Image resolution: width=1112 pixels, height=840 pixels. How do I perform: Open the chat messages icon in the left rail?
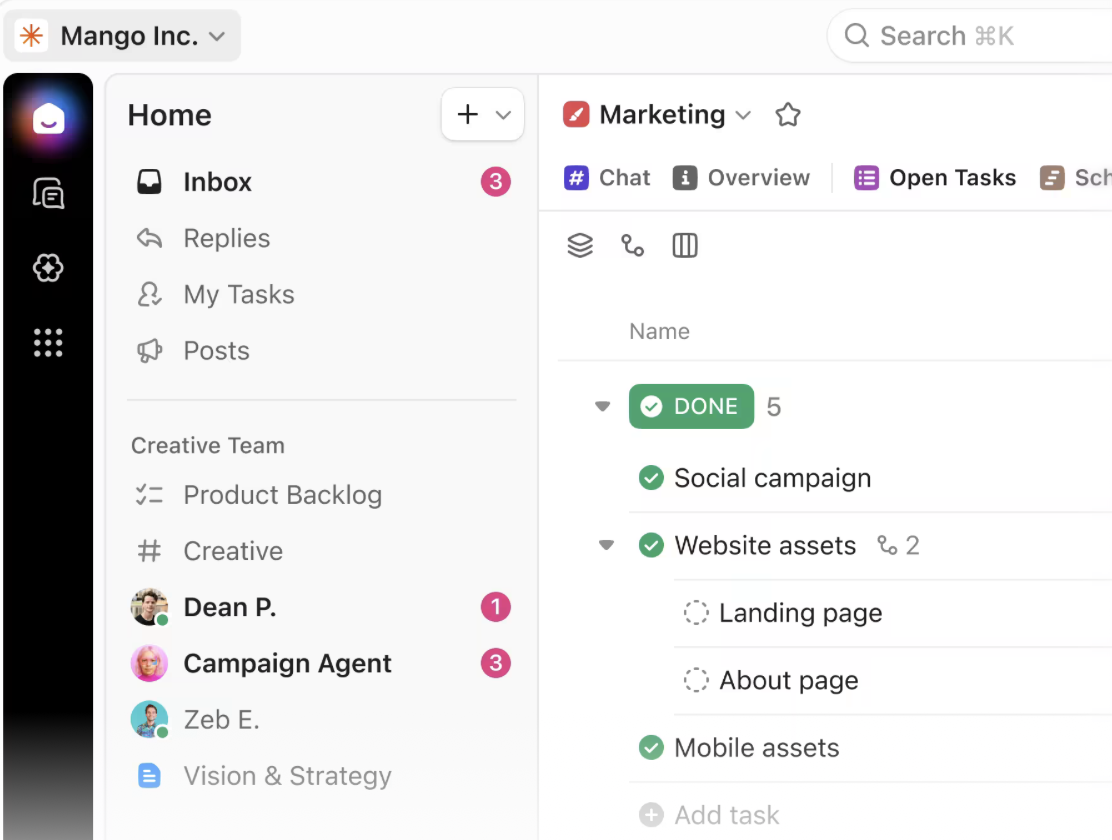[48, 193]
